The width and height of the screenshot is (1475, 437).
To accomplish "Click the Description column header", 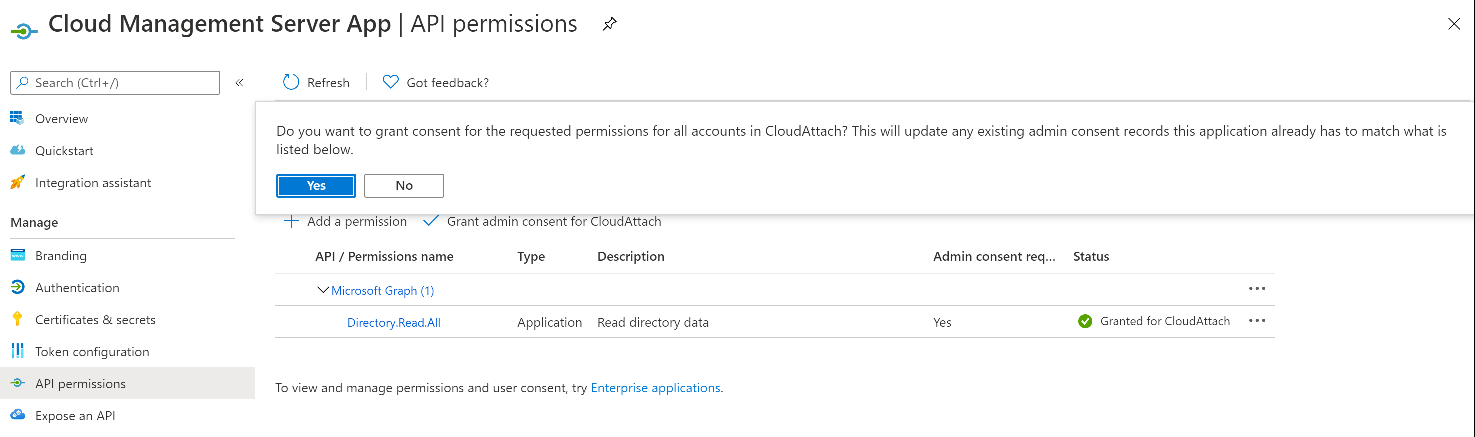I will [x=631, y=256].
